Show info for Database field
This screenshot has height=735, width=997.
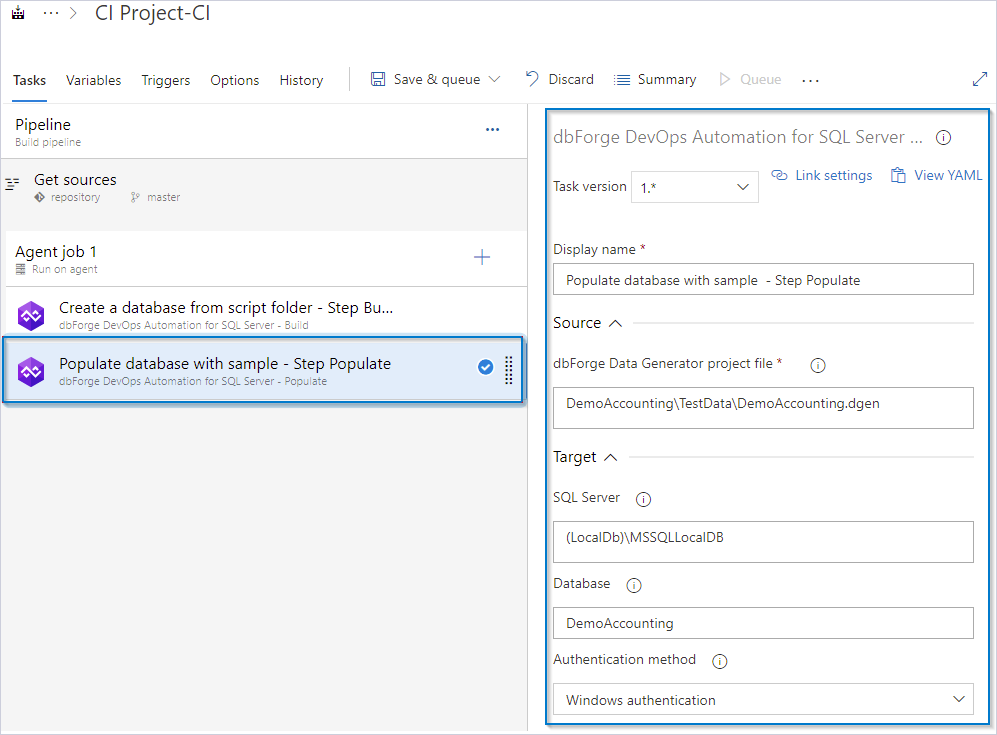tap(634, 585)
